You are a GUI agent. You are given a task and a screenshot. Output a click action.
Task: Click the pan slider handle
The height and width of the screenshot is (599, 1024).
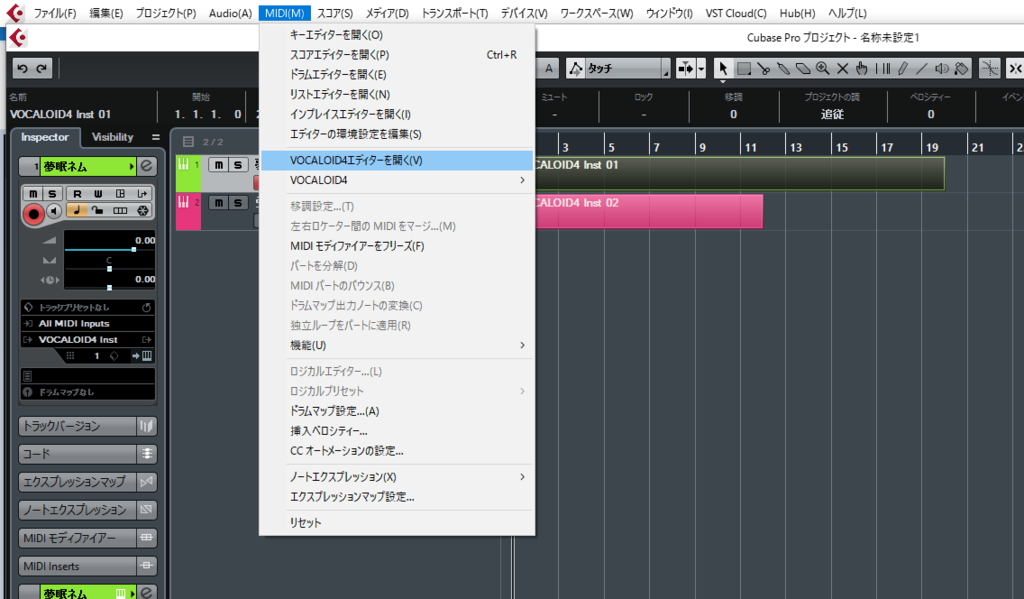pos(109,268)
